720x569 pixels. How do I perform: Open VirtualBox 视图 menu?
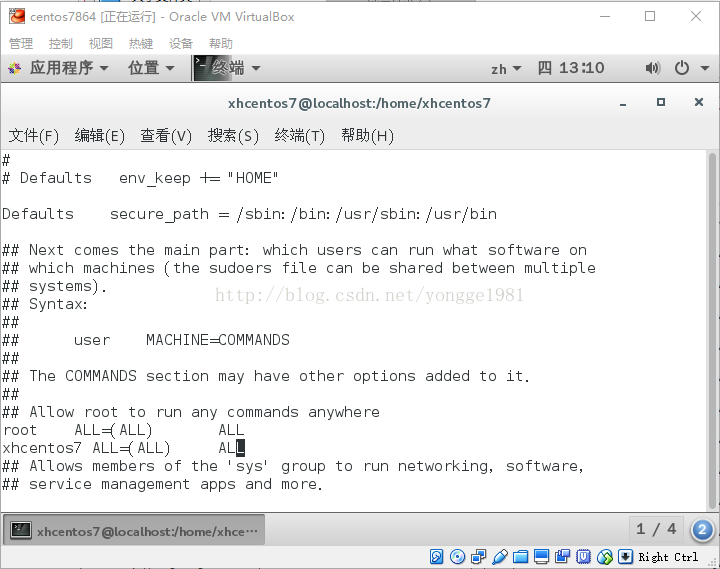tap(101, 44)
